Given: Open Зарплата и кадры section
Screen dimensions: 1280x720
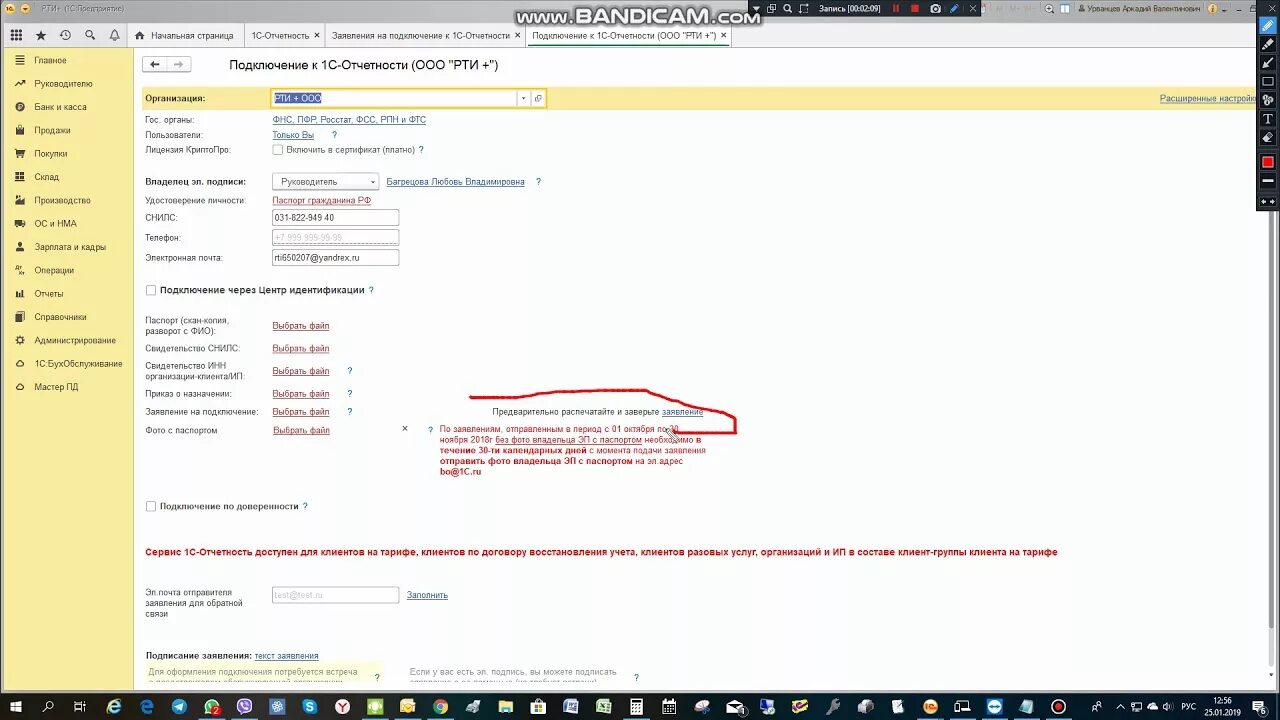Looking at the screenshot, I should click(70, 247).
